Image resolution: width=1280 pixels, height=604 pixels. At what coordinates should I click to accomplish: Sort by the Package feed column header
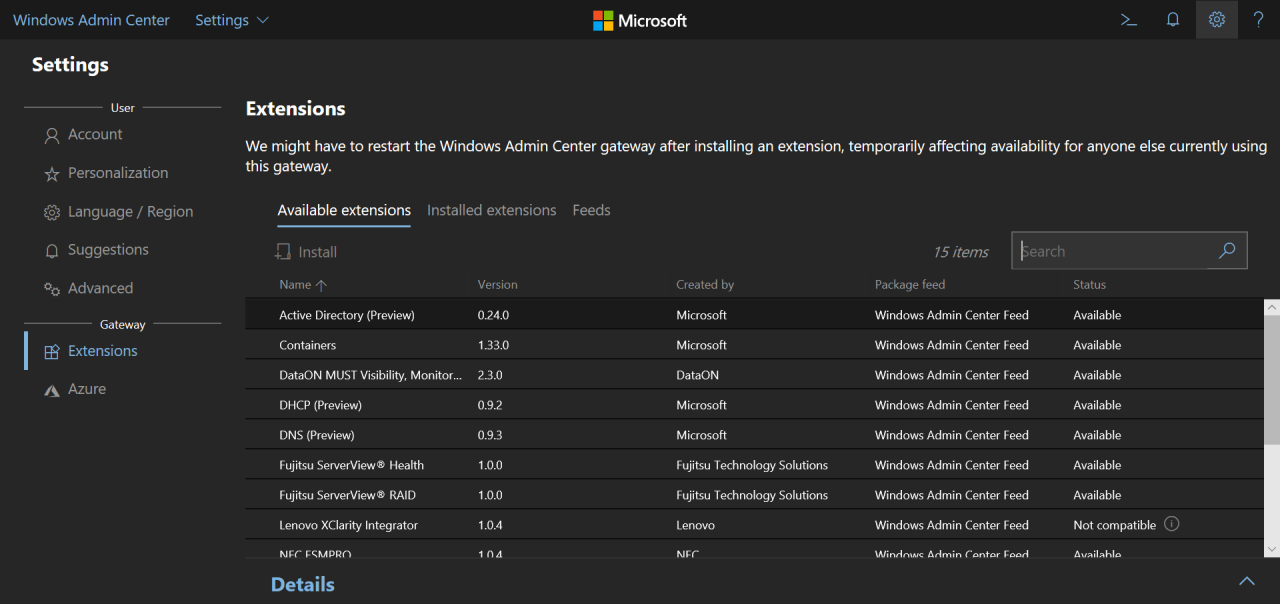[910, 285]
